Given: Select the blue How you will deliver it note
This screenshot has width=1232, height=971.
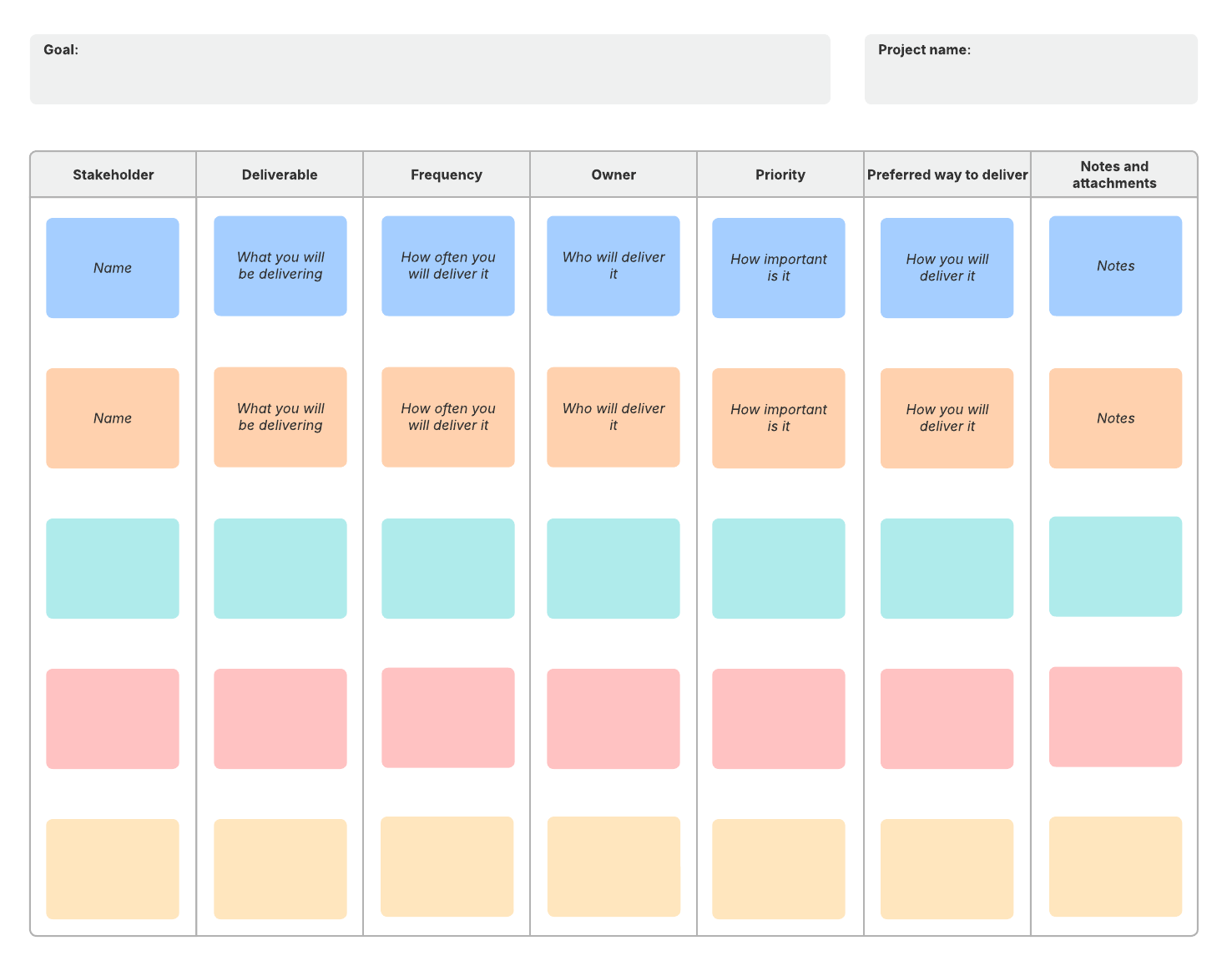Looking at the screenshot, I should 947,267.
